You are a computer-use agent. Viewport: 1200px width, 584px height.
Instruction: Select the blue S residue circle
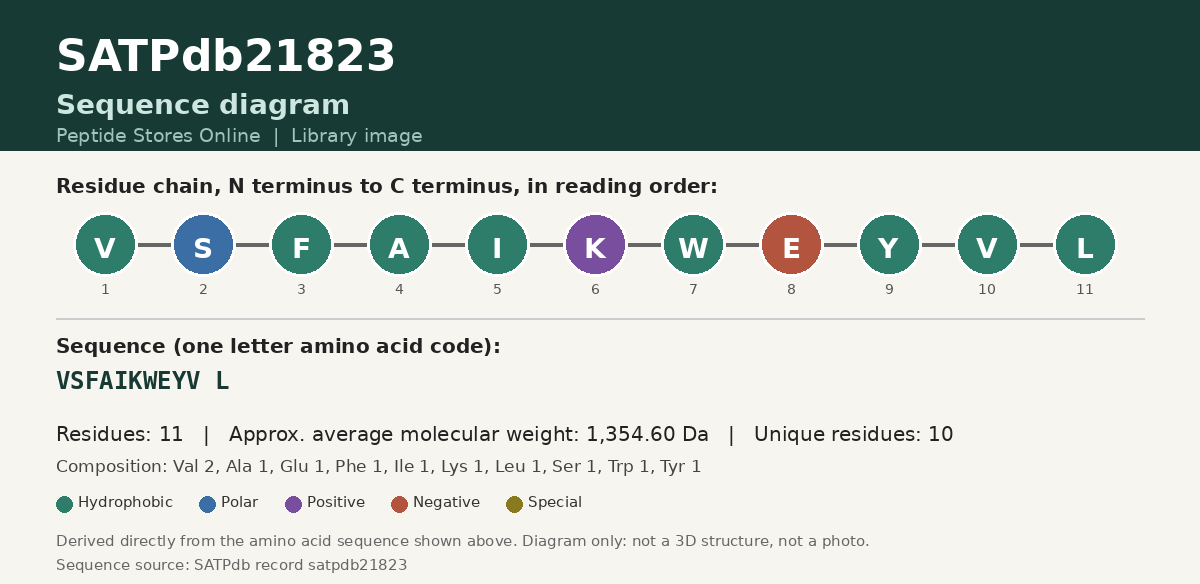pos(203,245)
